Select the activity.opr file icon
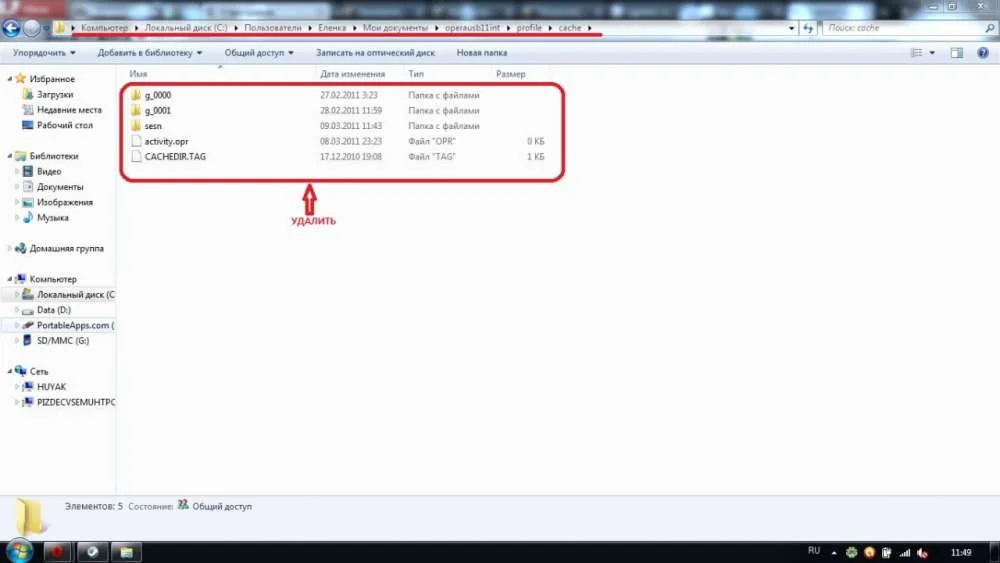 tap(136, 141)
